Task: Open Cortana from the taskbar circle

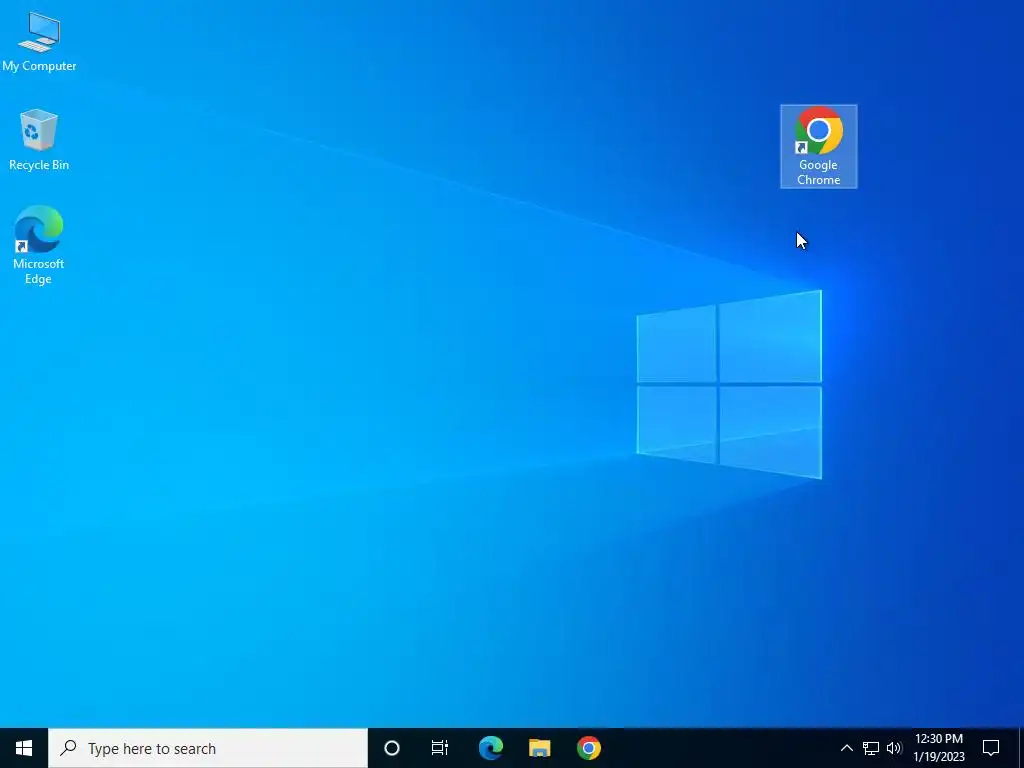Action: point(392,748)
